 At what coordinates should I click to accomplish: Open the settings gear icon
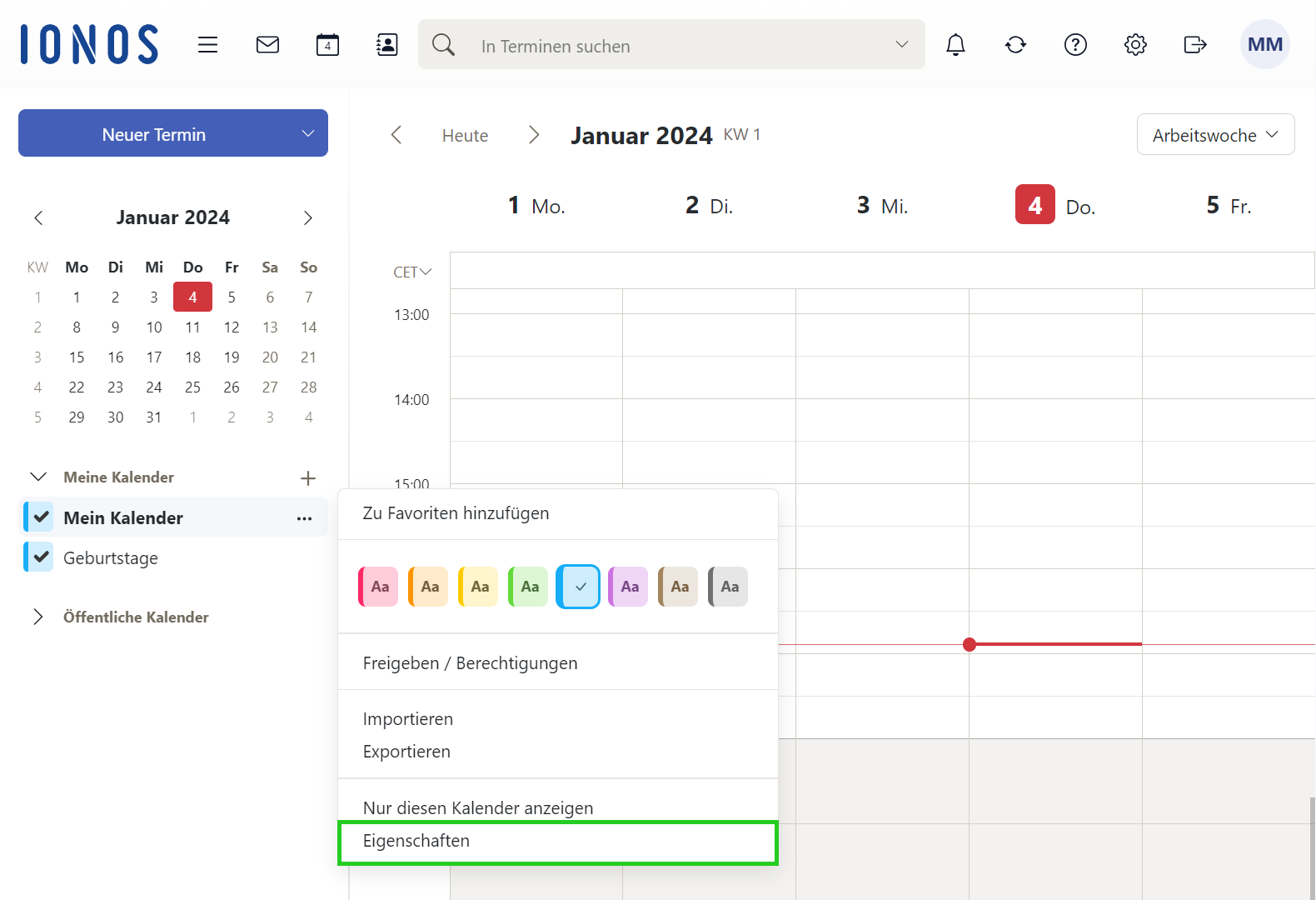point(1135,45)
